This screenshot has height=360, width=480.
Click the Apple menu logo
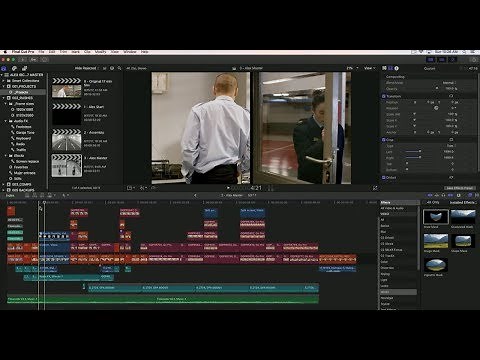pyautogui.click(x=5, y=52)
